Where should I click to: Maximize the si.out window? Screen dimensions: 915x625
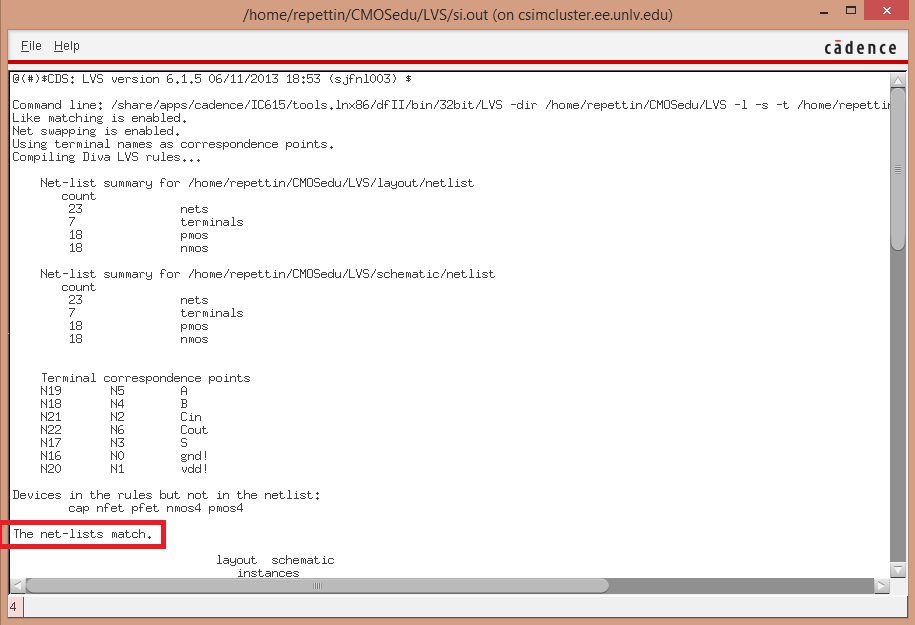(x=851, y=11)
